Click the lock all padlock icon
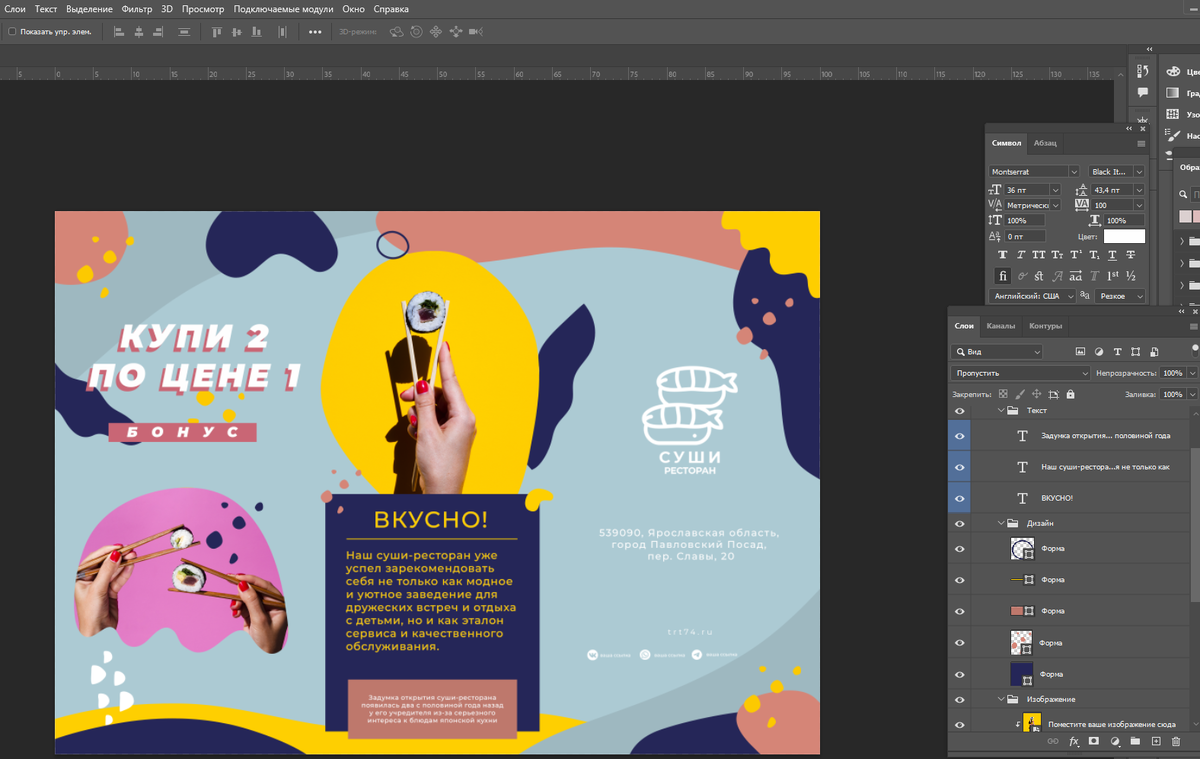This screenshot has width=1200, height=759. point(1071,394)
